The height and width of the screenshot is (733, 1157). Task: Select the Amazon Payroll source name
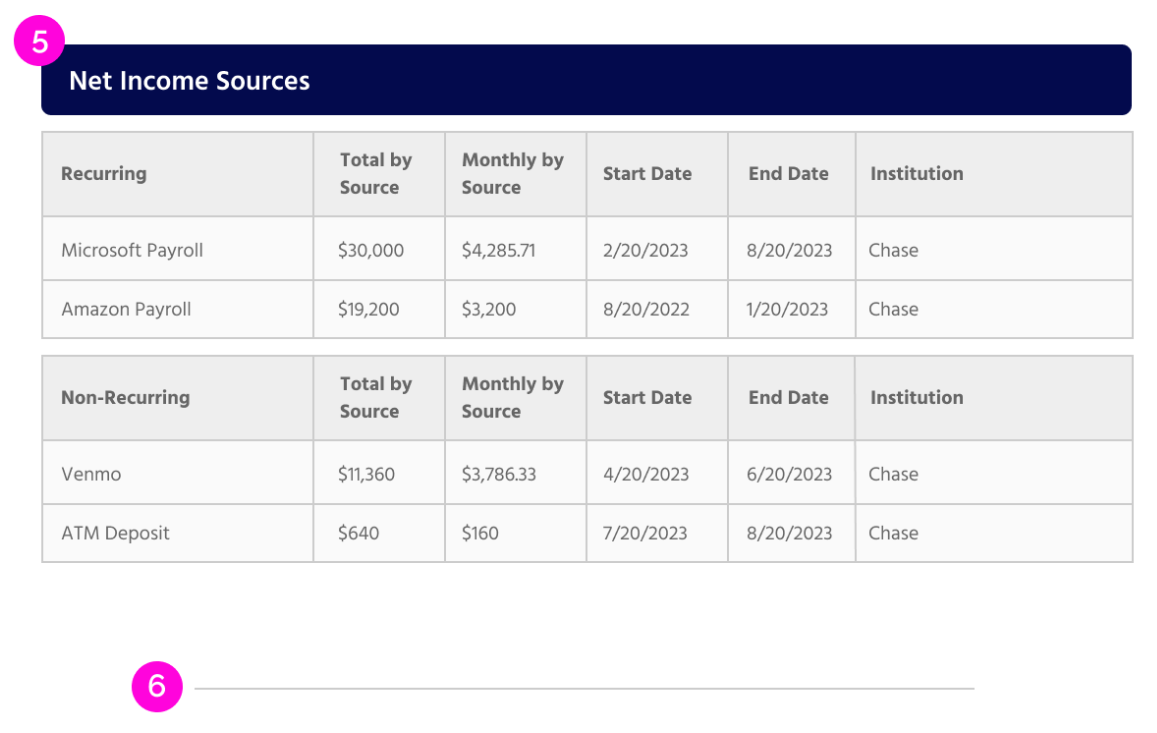tap(126, 309)
